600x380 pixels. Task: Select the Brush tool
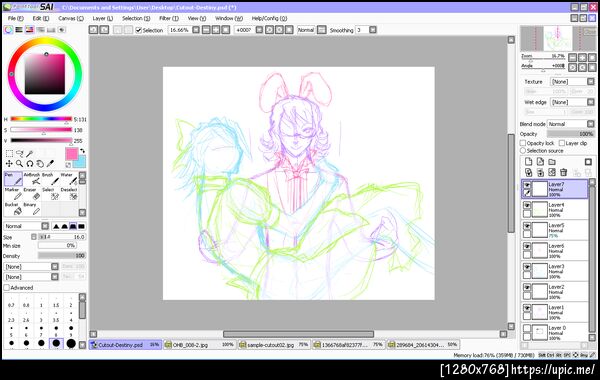coord(51,179)
